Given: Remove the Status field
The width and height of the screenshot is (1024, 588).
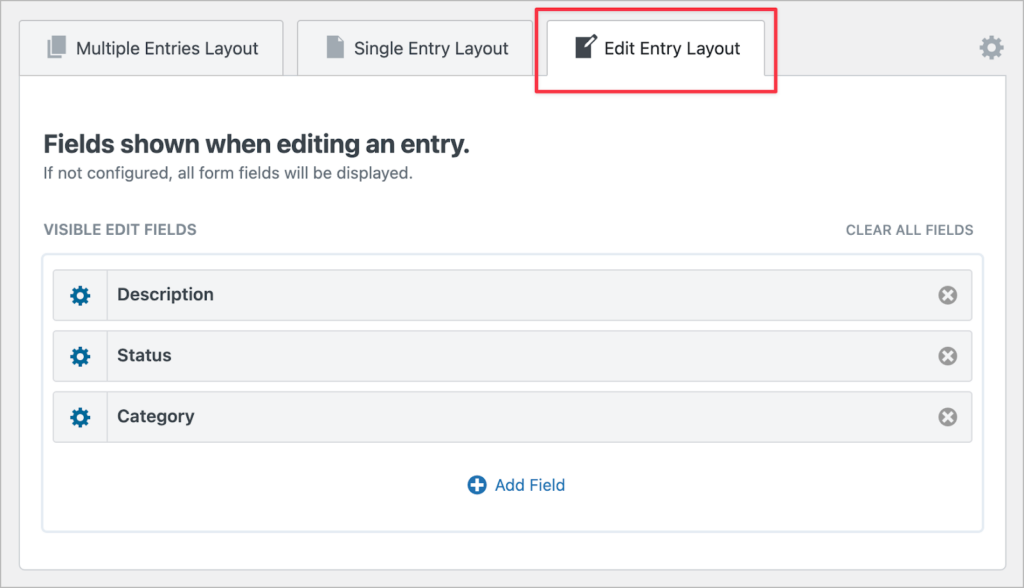Looking at the screenshot, I should click(947, 356).
